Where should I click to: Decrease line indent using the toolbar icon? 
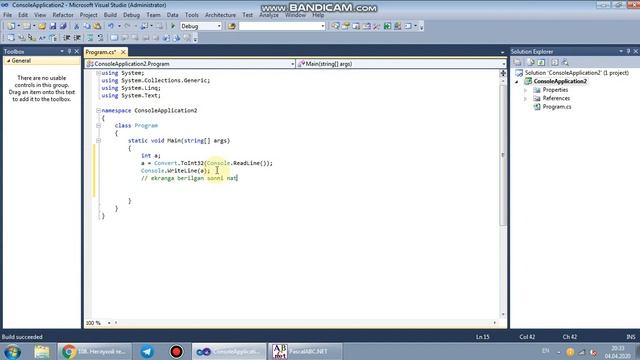[x=67, y=38]
